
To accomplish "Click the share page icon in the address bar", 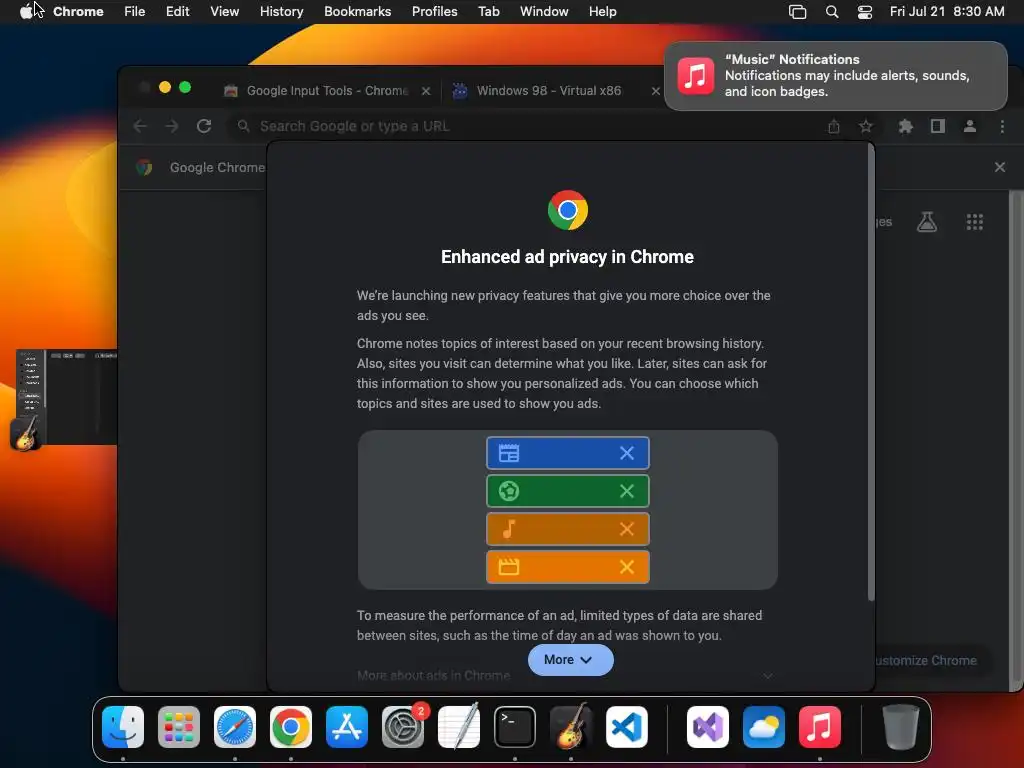I will 834,126.
